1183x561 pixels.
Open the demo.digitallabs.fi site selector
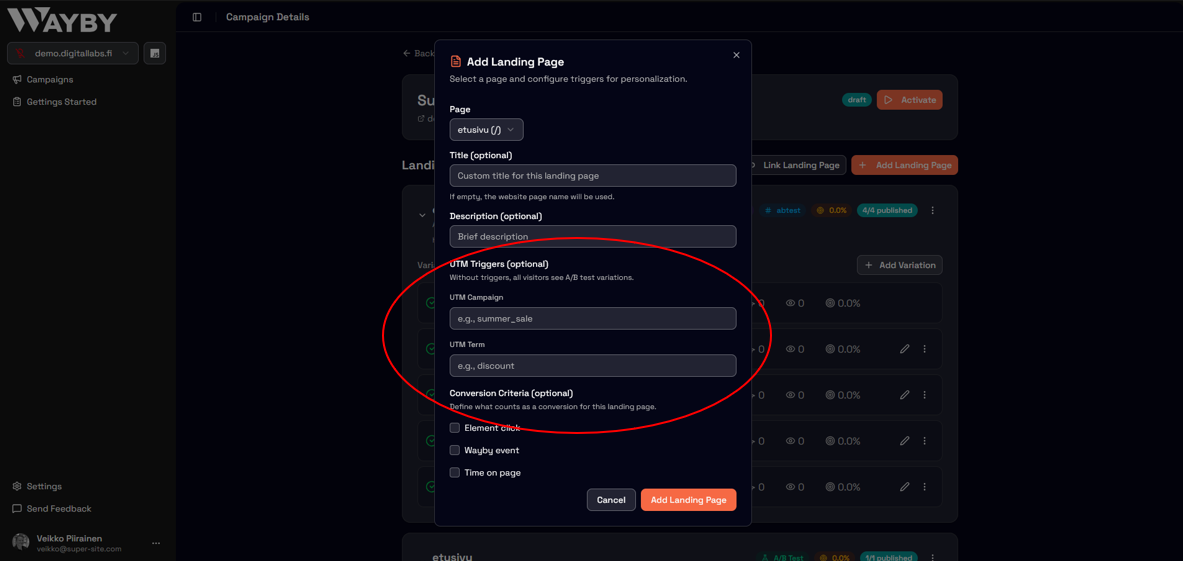[x=72, y=54]
